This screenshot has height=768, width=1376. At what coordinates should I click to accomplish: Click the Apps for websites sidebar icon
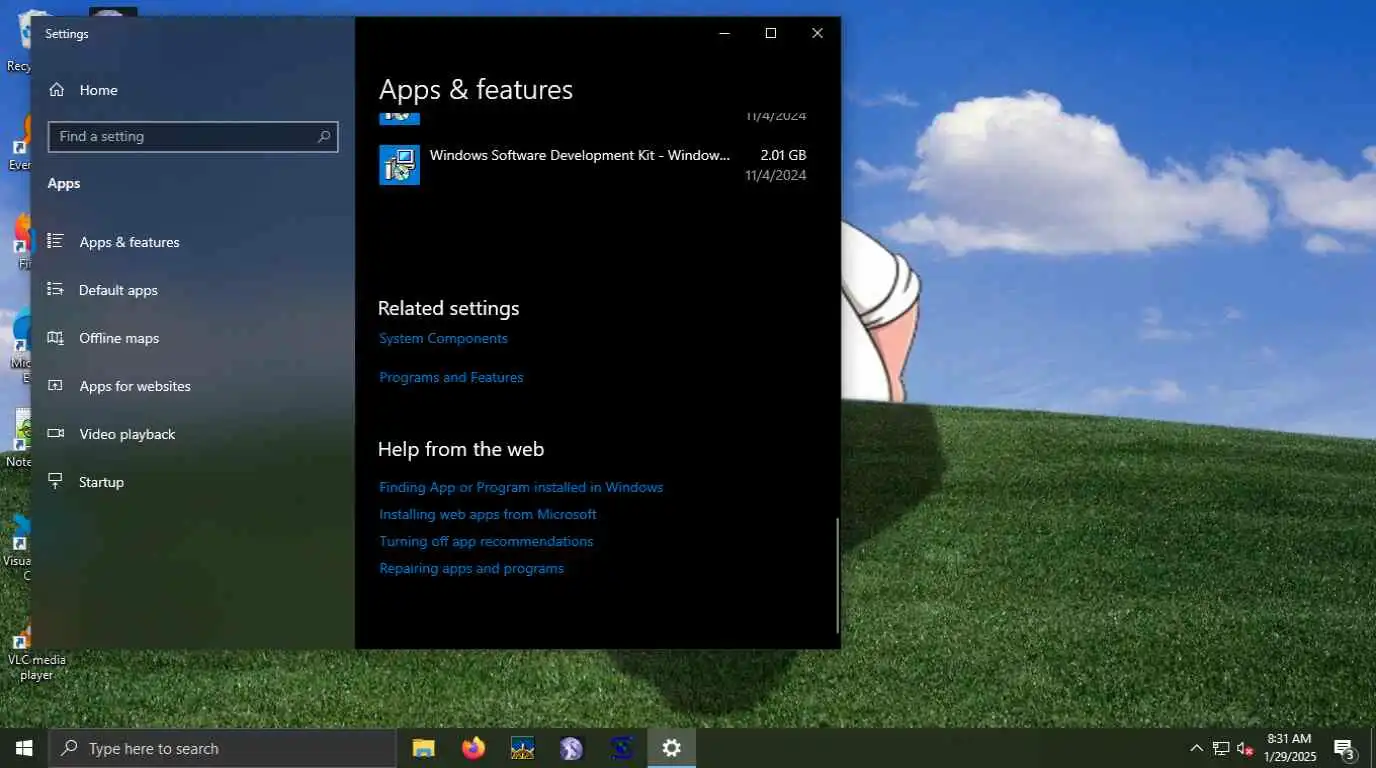pos(56,385)
